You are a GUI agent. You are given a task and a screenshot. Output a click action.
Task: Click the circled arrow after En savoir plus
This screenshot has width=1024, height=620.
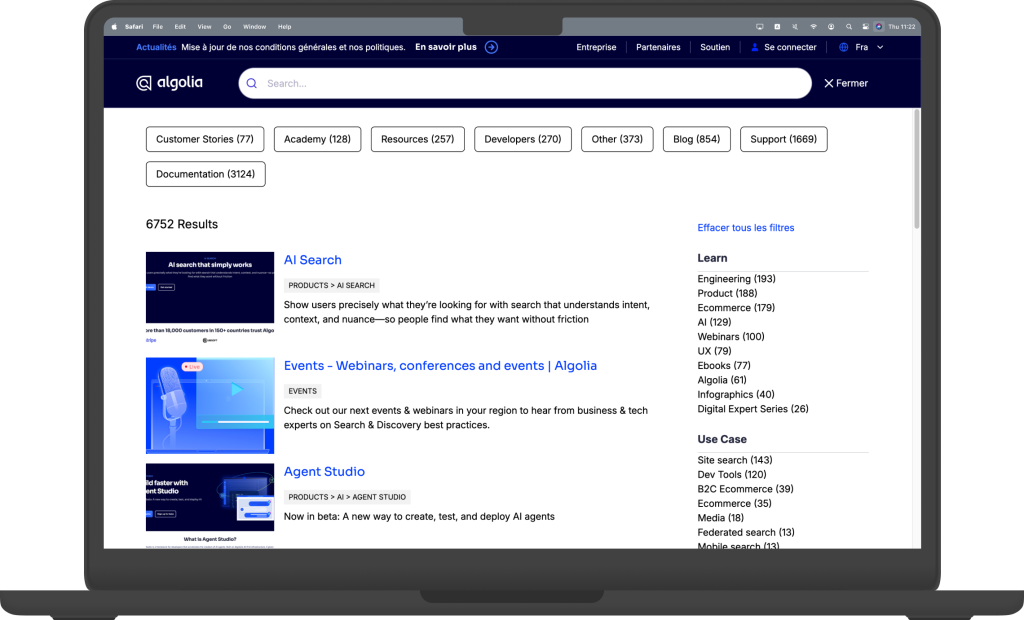[491, 47]
